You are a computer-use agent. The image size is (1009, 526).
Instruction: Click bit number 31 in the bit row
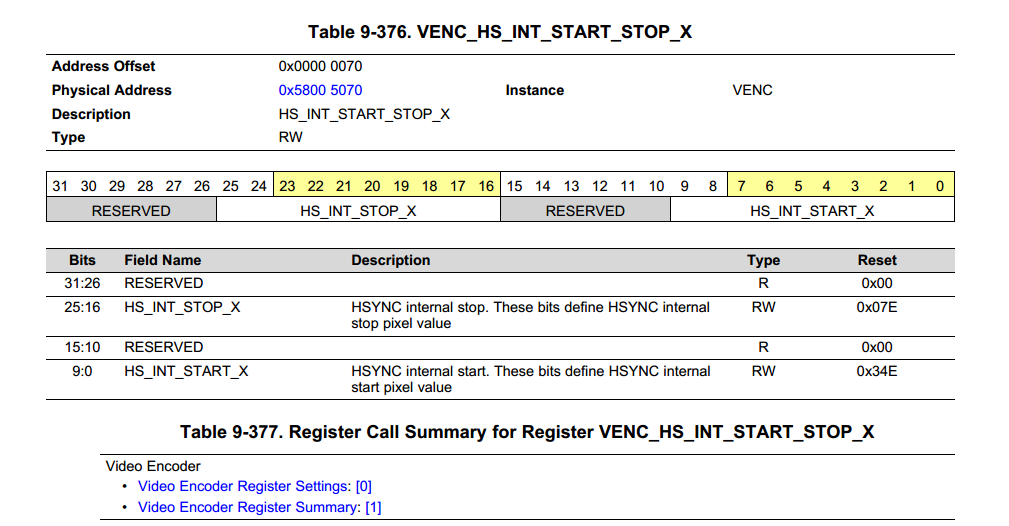60,186
